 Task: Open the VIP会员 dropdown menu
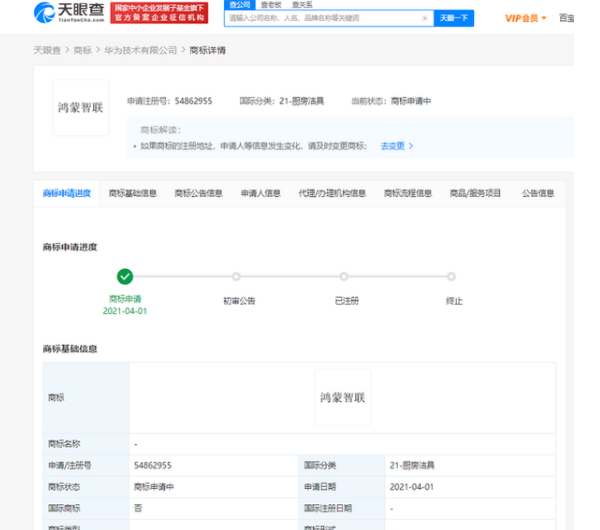click(x=525, y=18)
